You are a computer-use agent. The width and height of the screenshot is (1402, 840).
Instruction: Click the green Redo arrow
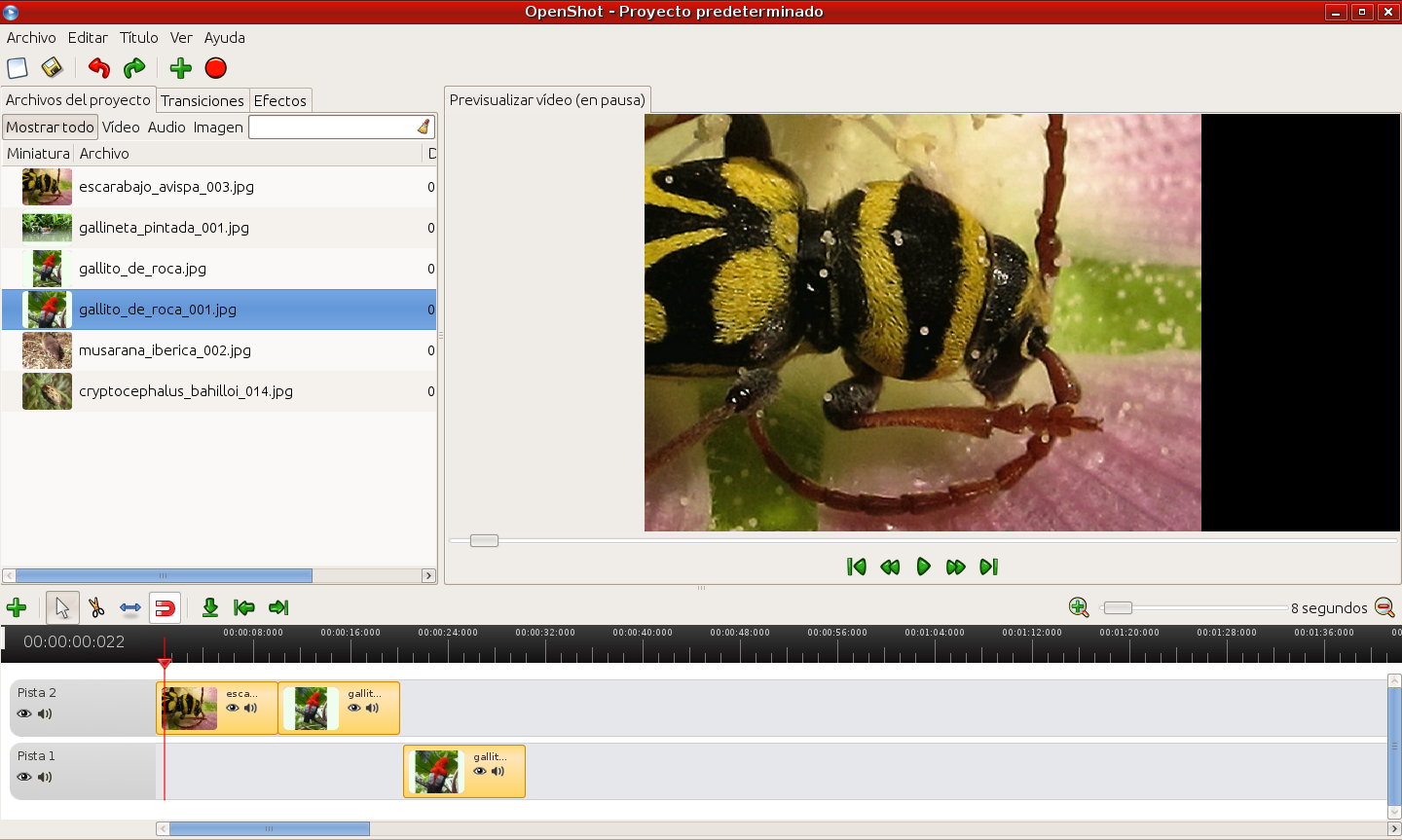(x=134, y=68)
